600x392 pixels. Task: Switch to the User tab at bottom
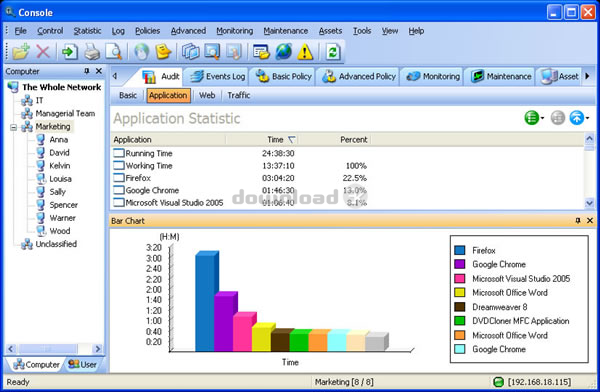83,364
